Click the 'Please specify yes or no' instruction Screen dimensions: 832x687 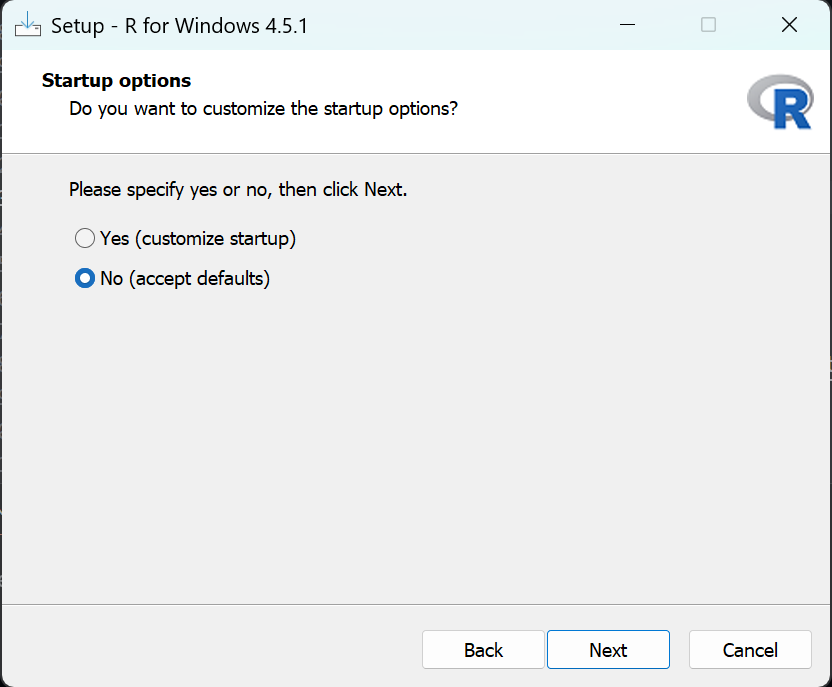[x=238, y=189]
